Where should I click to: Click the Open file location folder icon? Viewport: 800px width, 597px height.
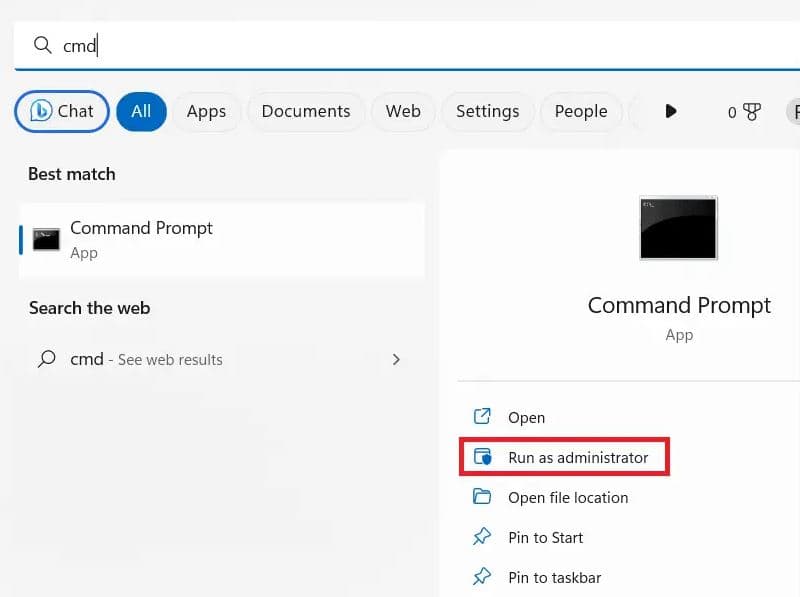tap(482, 497)
